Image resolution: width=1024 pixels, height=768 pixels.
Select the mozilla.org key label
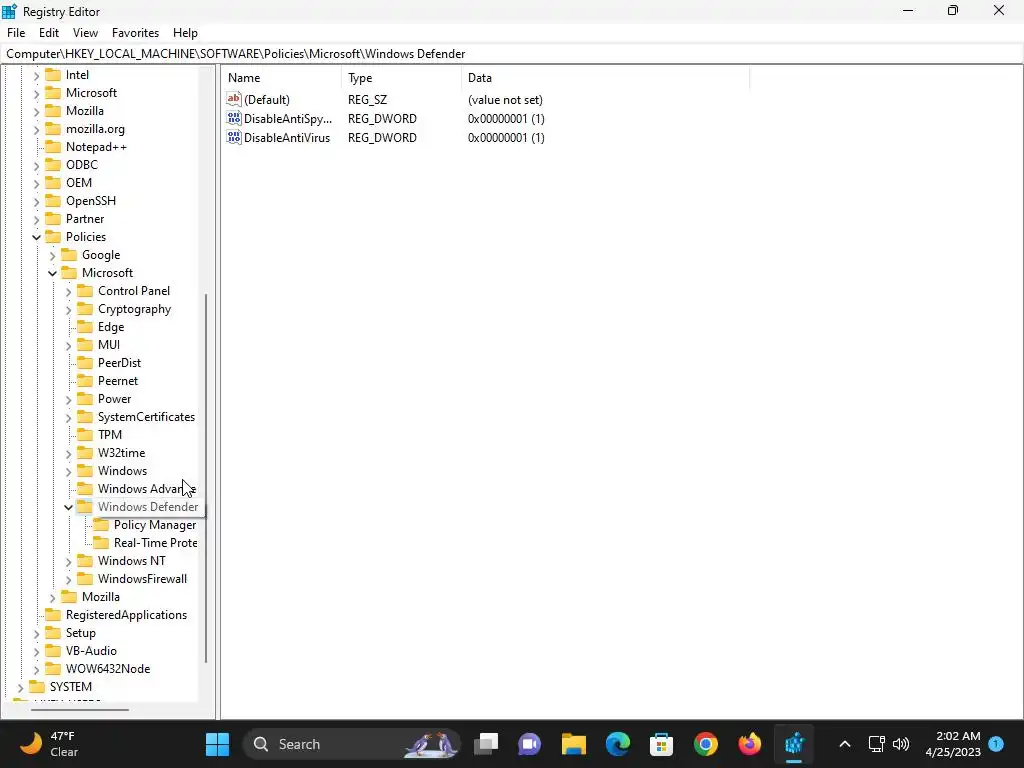[95, 129]
